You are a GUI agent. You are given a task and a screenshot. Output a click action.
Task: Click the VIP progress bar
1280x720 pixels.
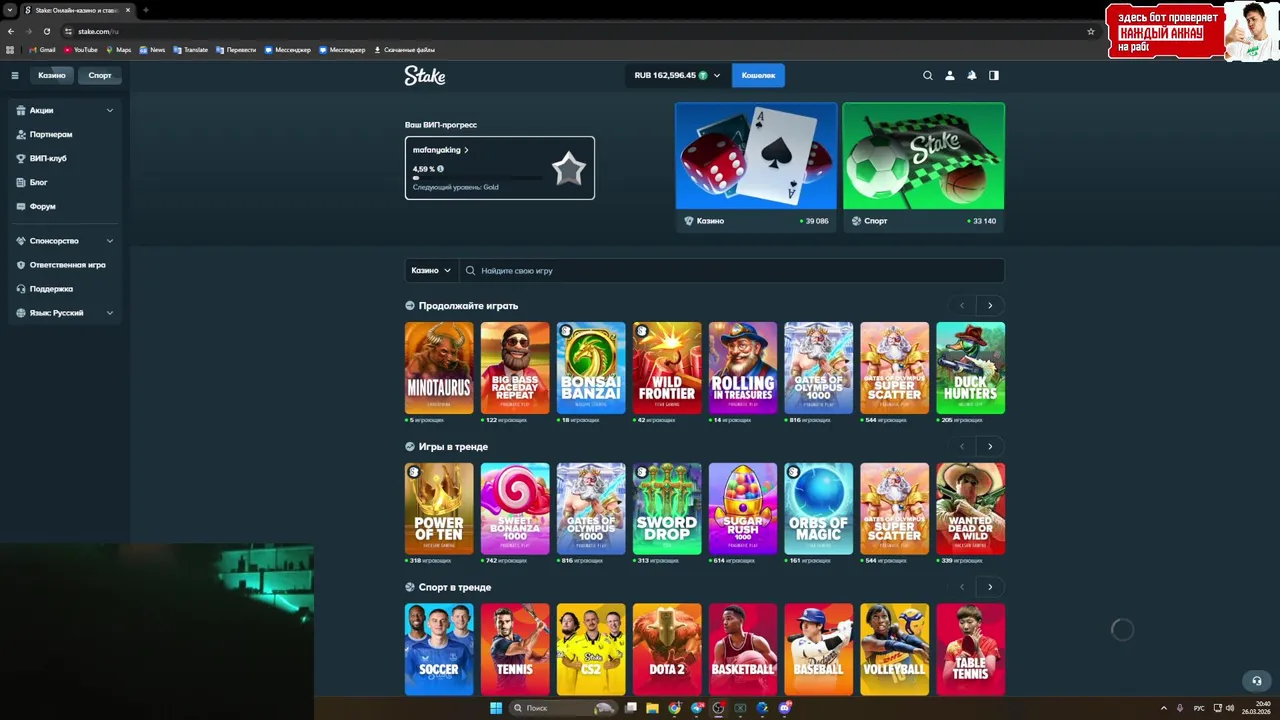(x=478, y=178)
